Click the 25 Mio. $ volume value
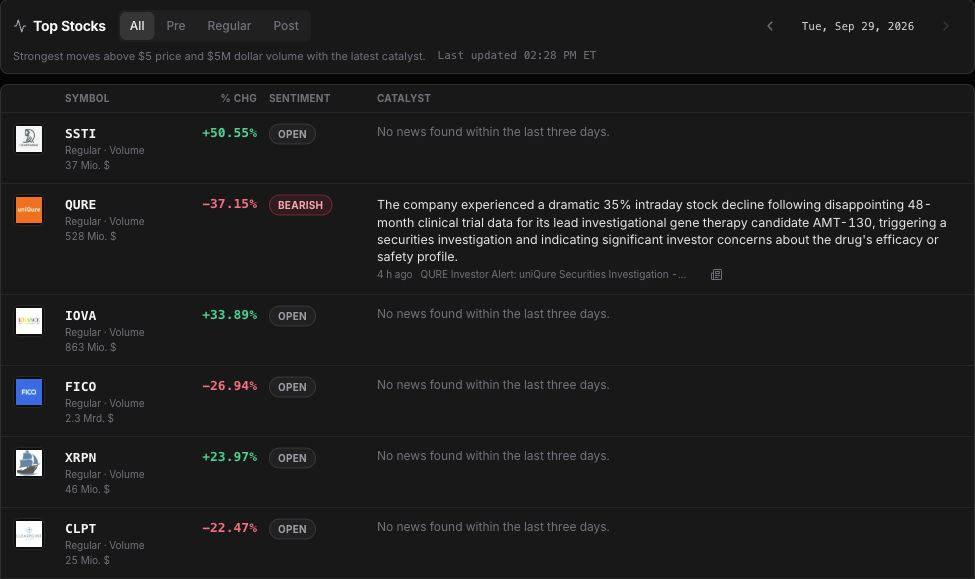Viewport: 975px width, 579px height. point(87,560)
